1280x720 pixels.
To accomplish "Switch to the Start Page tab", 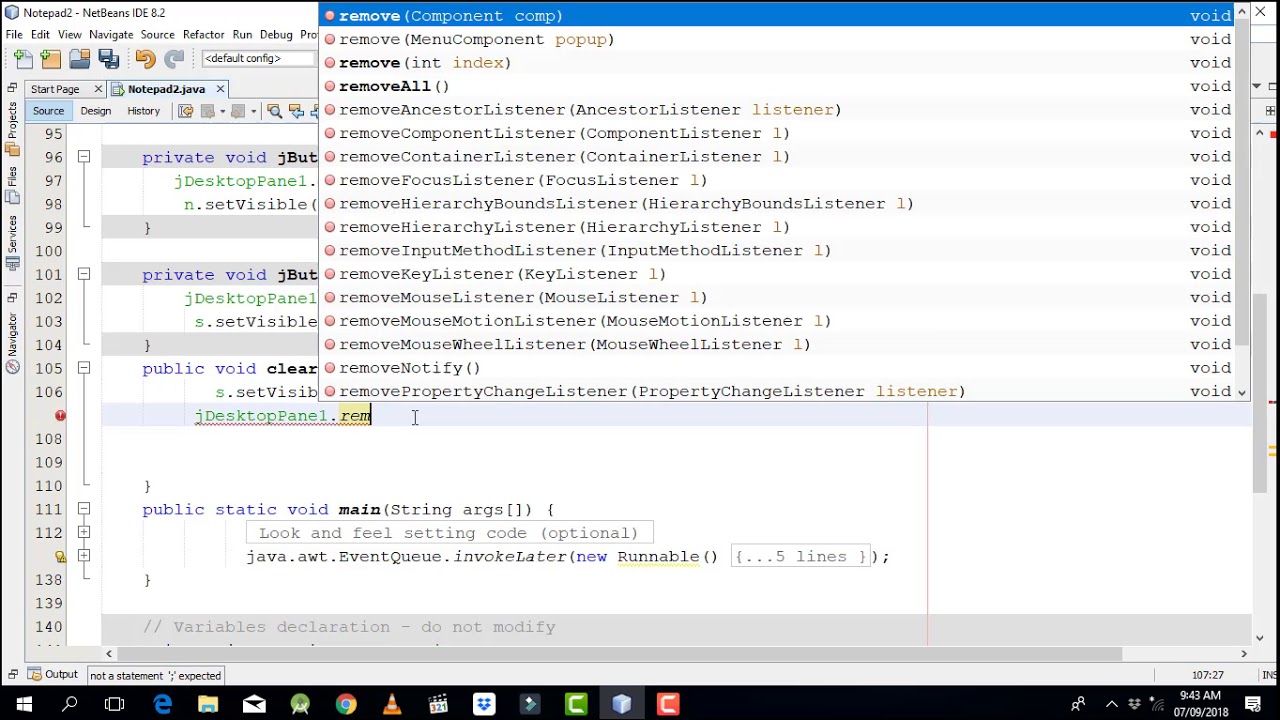I will [x=54, y=89].
